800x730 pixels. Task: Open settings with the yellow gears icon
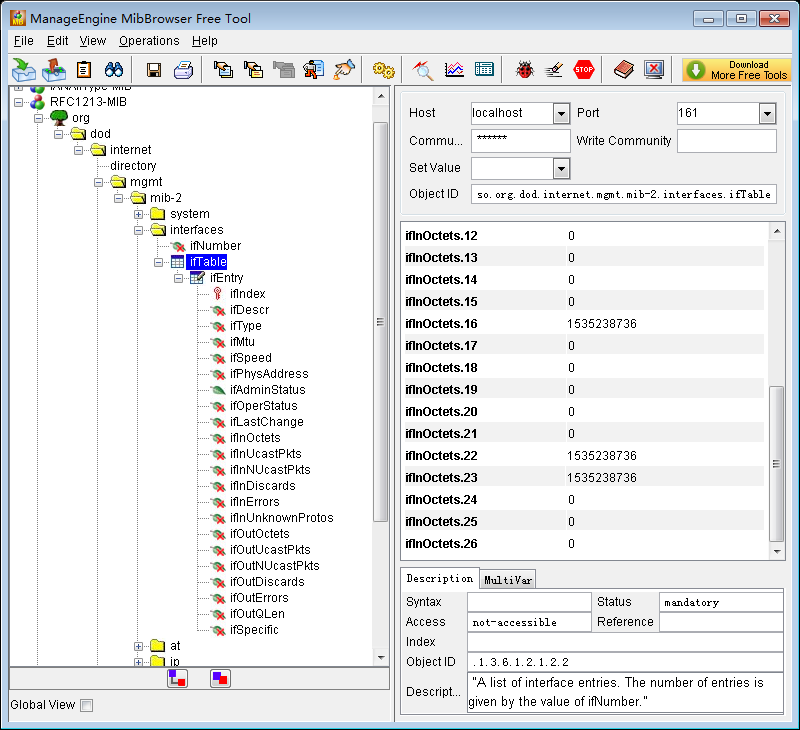(x=383, y=69)
